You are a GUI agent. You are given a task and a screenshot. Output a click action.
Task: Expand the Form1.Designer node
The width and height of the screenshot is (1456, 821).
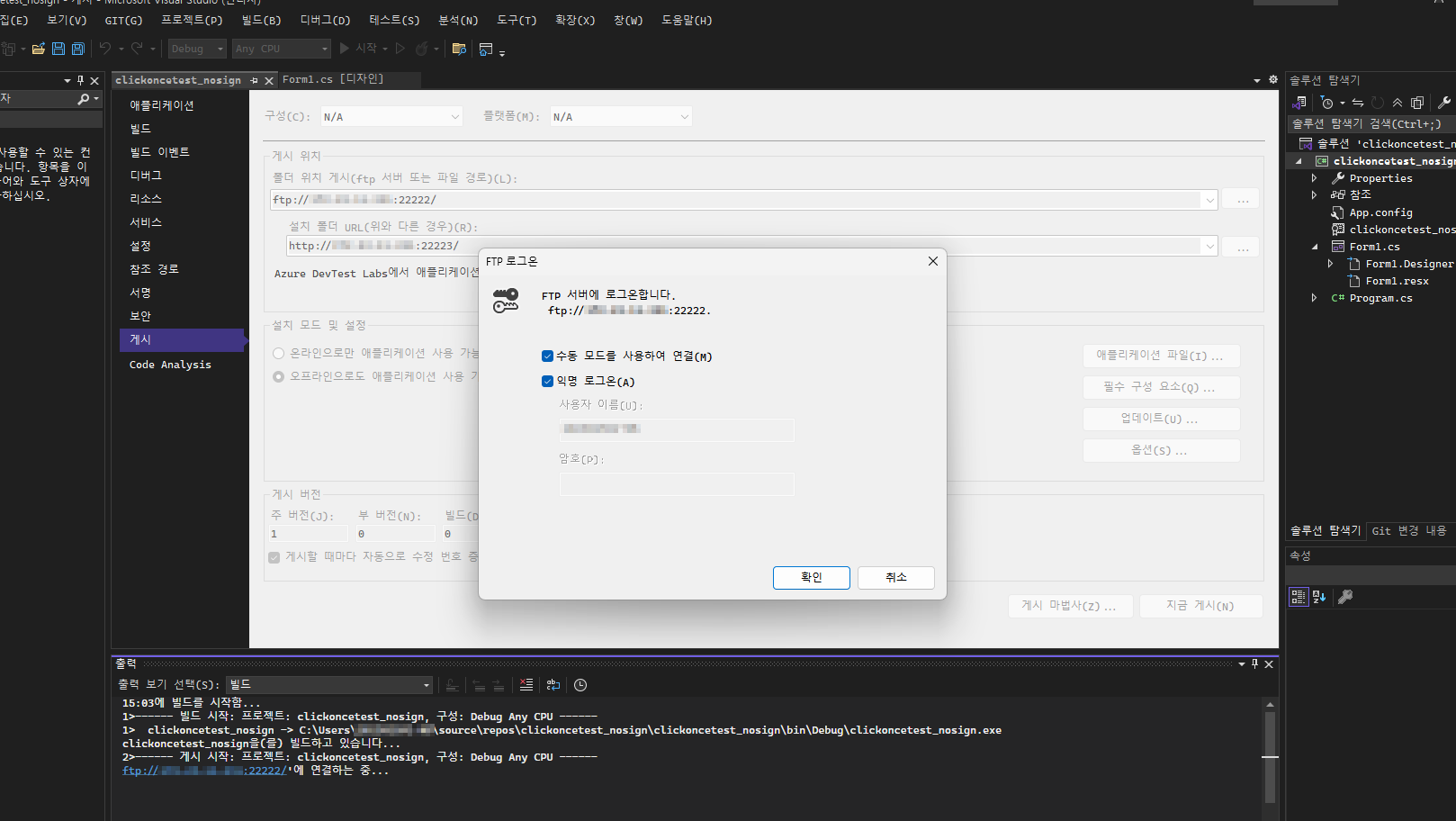(1331, 264)
